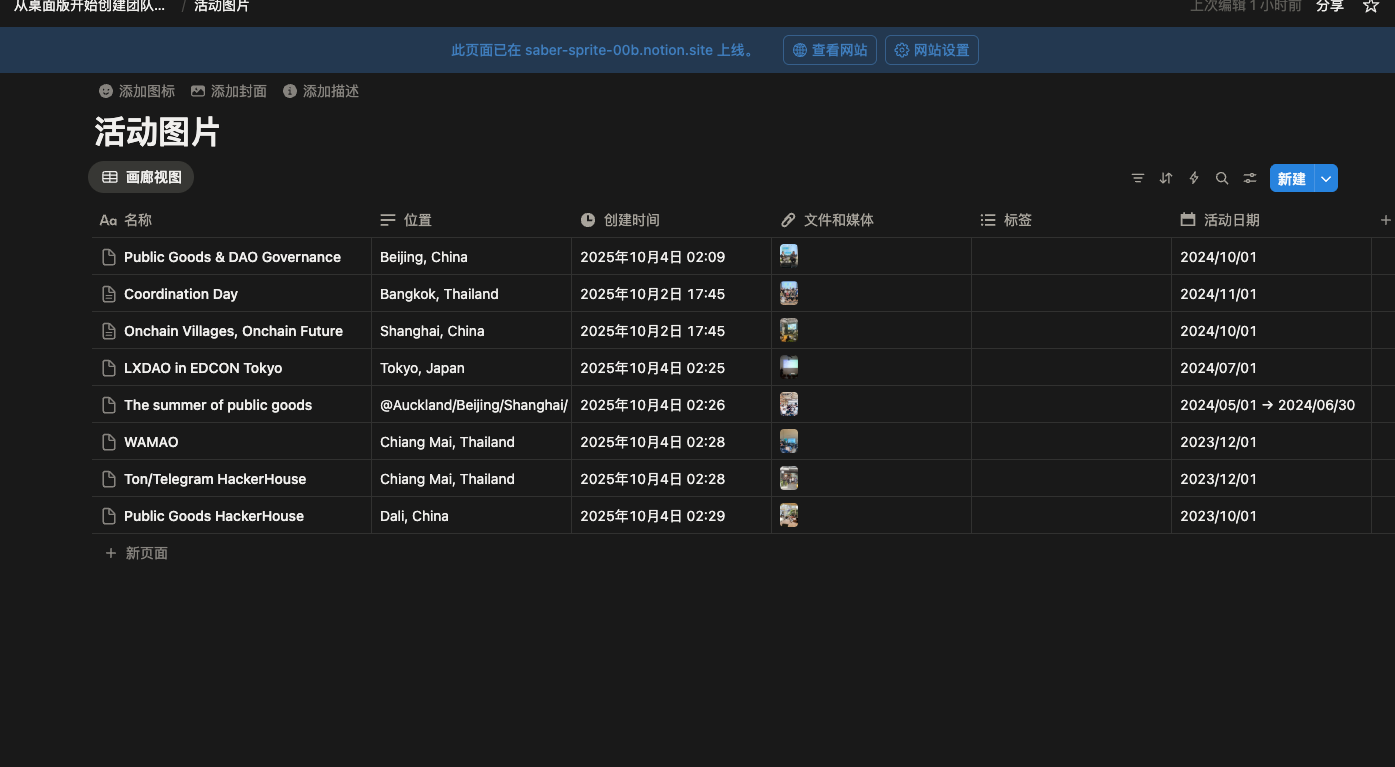Click the 查看网站 button
The height and width of the screenshot is (767, 1395).
point(830,50)
